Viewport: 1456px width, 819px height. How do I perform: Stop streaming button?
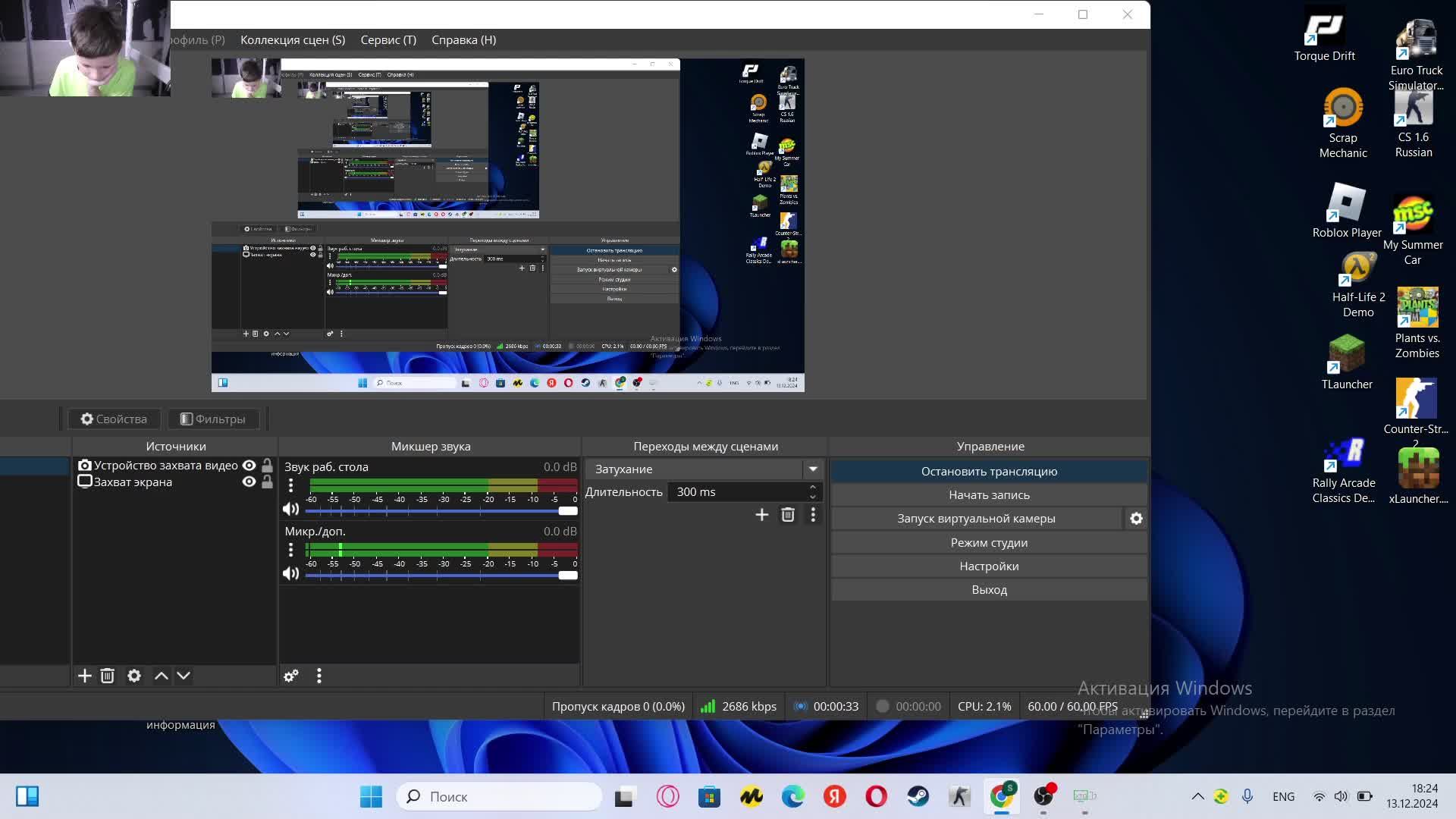click(989, 472)
